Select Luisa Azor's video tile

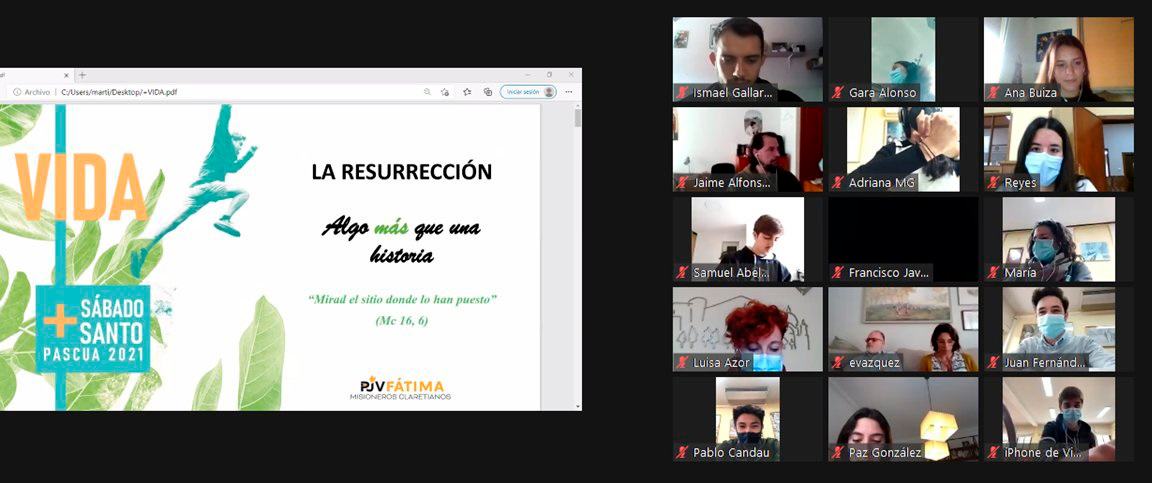click(747, 323)
